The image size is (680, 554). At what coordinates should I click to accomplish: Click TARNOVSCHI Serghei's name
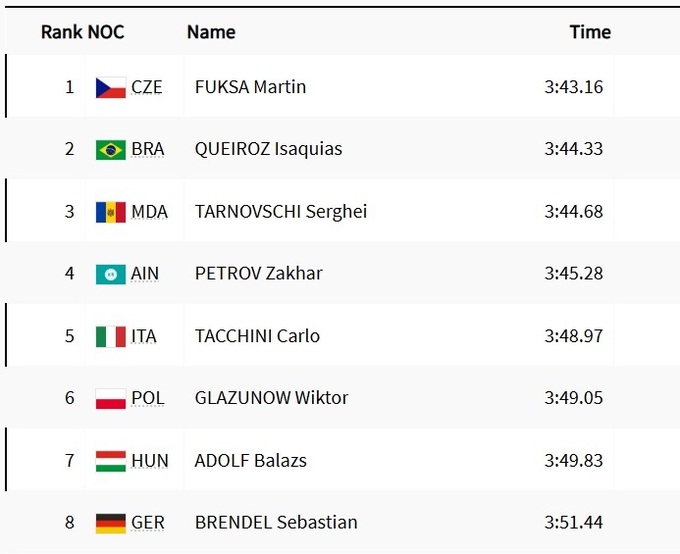(280, 212)
